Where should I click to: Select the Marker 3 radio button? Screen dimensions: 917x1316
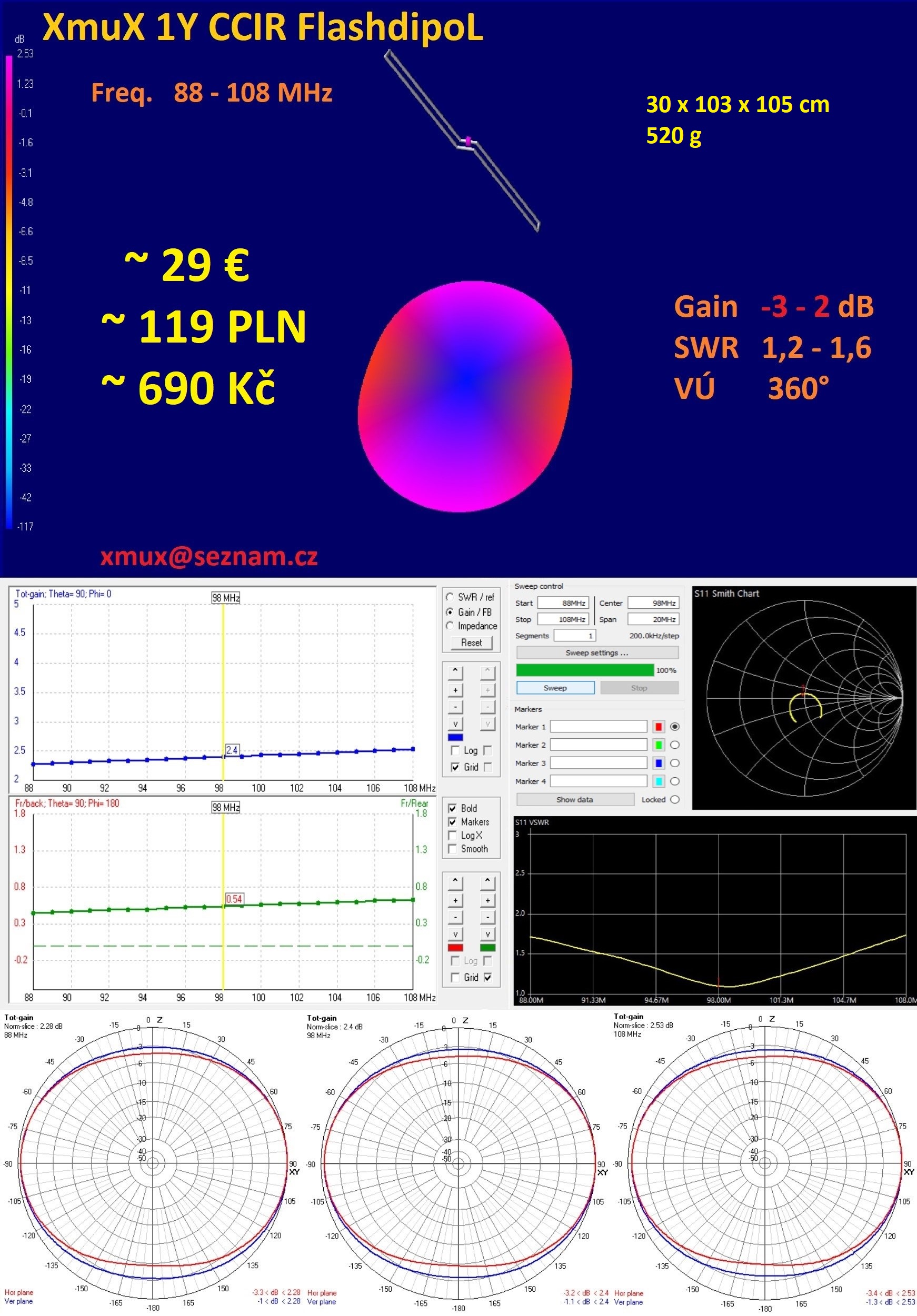click(x=674, y=763)
